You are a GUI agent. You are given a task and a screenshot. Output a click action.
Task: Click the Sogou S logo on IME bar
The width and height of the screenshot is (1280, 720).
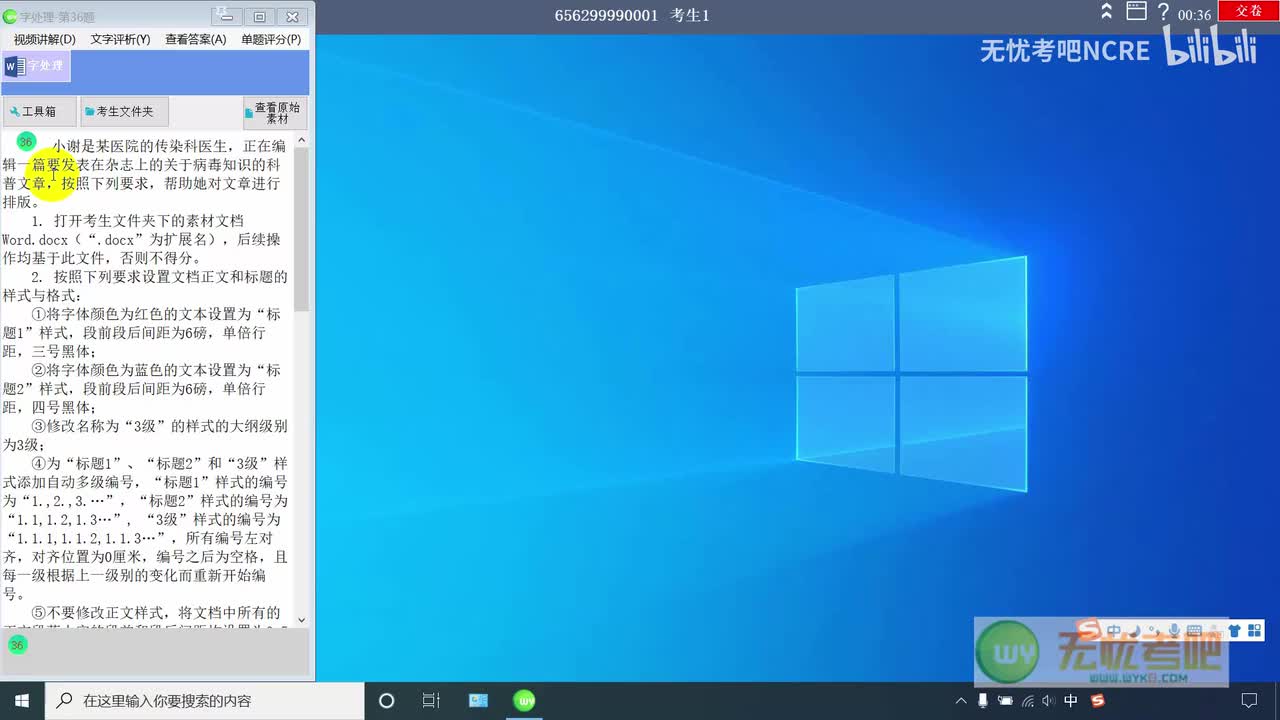pyautogui.click(x=1089, y=630)
